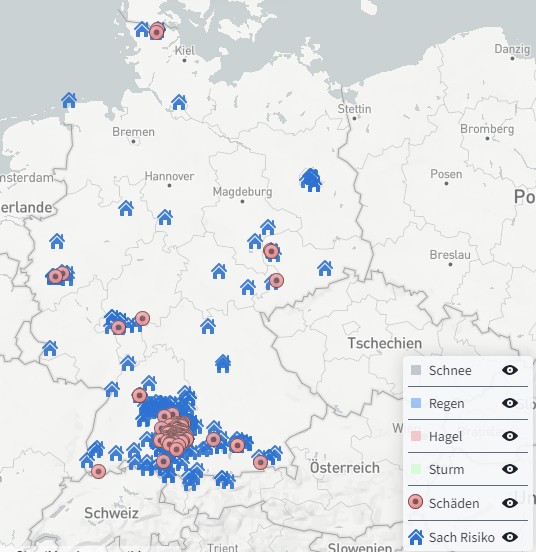This screenshot has width=536, height=552.
Task: Click the Sach Risiko legend house icon
Action: coord(416,537)
